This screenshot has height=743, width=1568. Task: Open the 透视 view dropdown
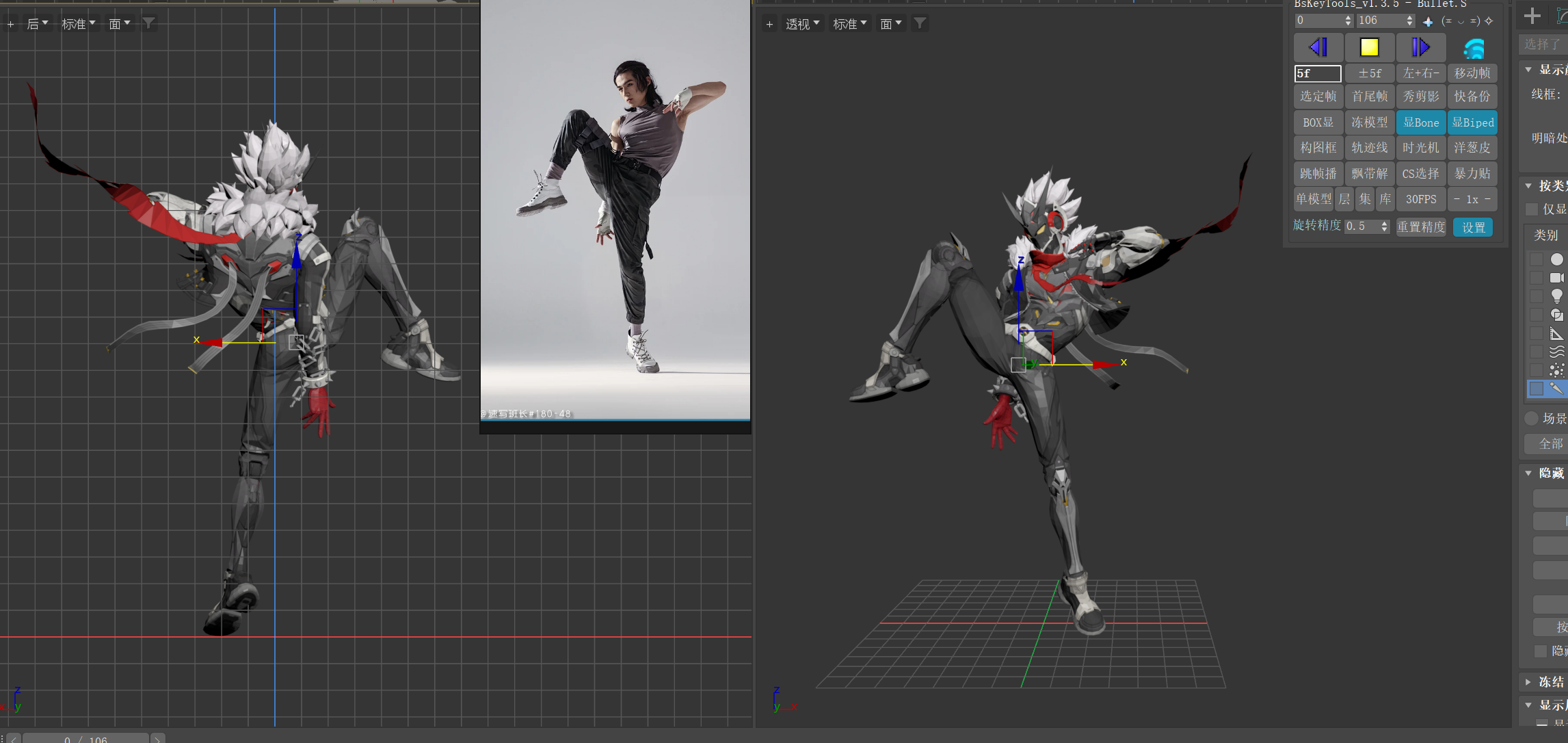(802, 24)
